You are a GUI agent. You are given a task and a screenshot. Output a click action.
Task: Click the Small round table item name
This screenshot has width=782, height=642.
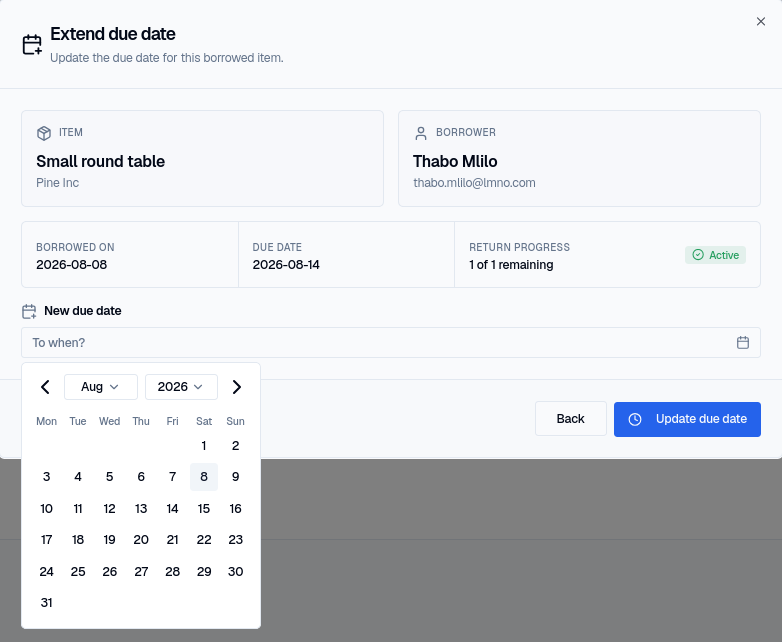[x=100, y=161]
